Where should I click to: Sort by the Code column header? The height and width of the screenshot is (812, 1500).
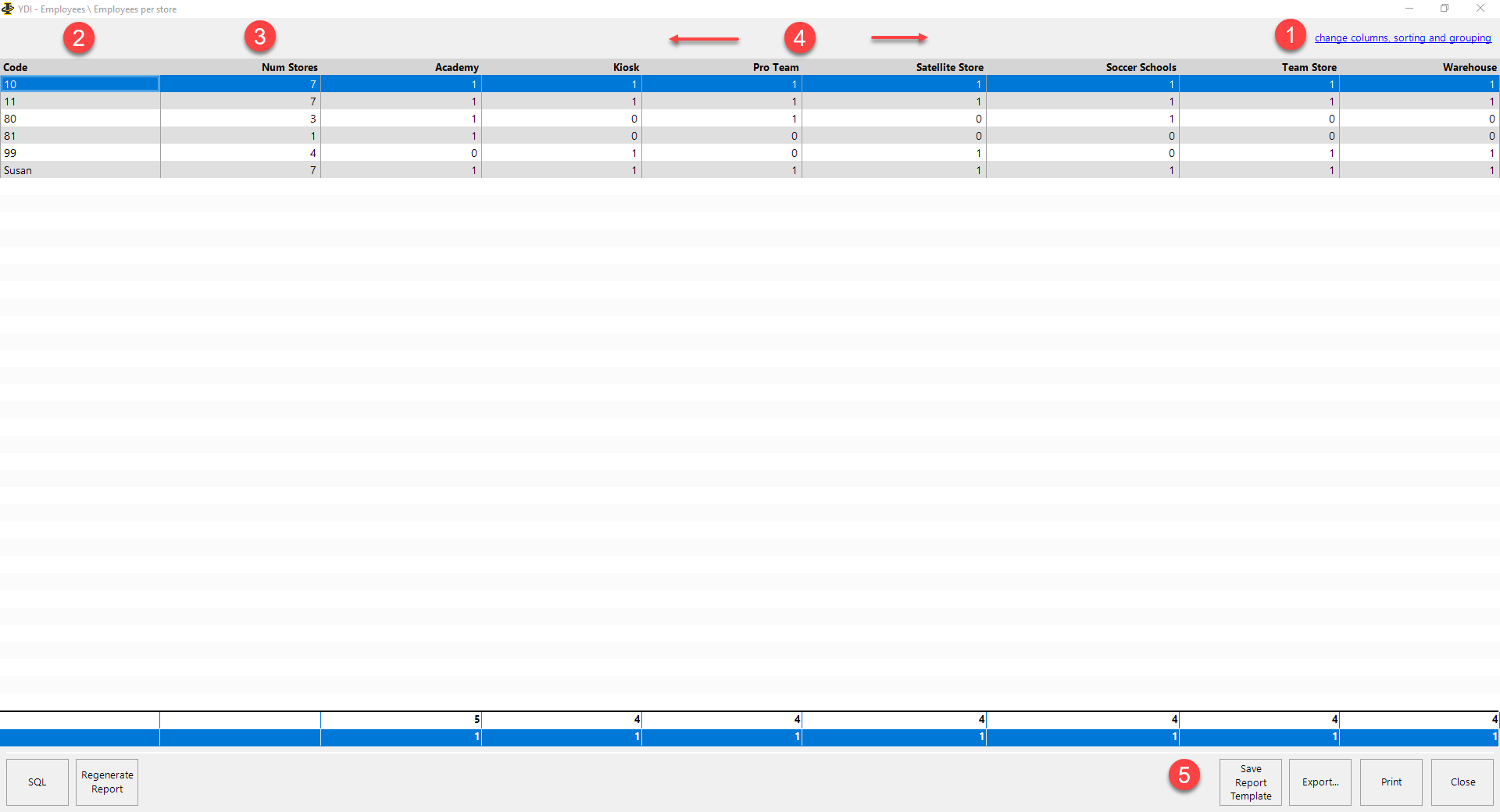coord(80,67)
